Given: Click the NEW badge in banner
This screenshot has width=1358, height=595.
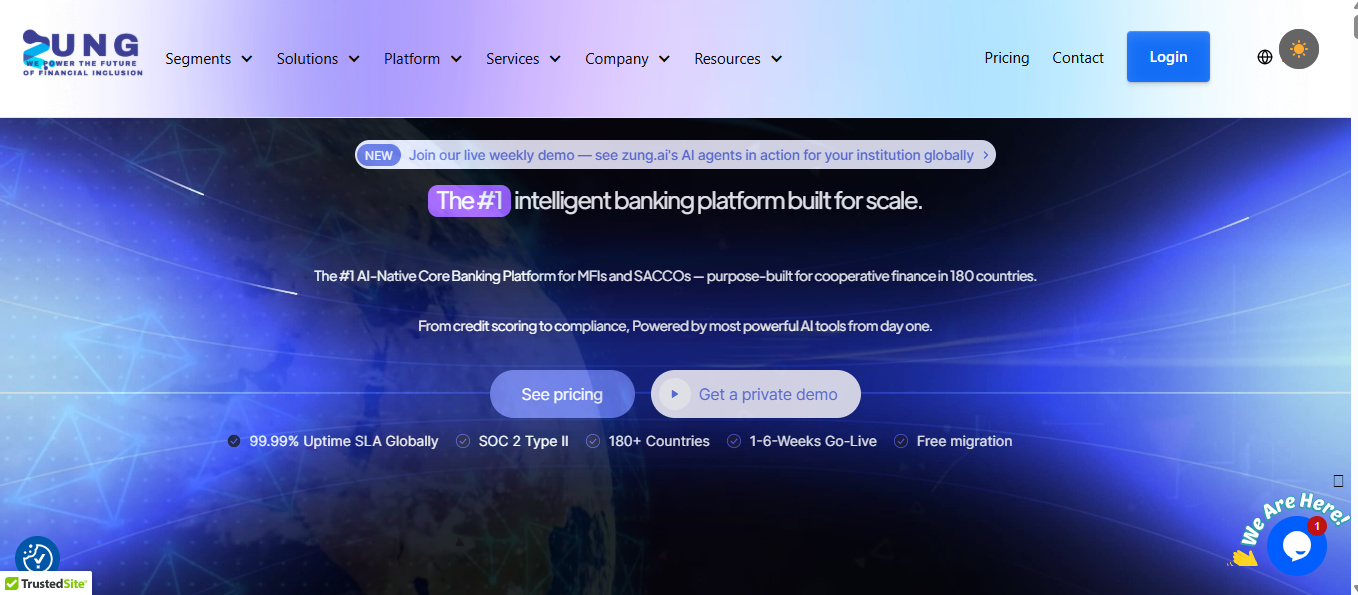Looking at the screenshot, I should [x=379, y=155].
